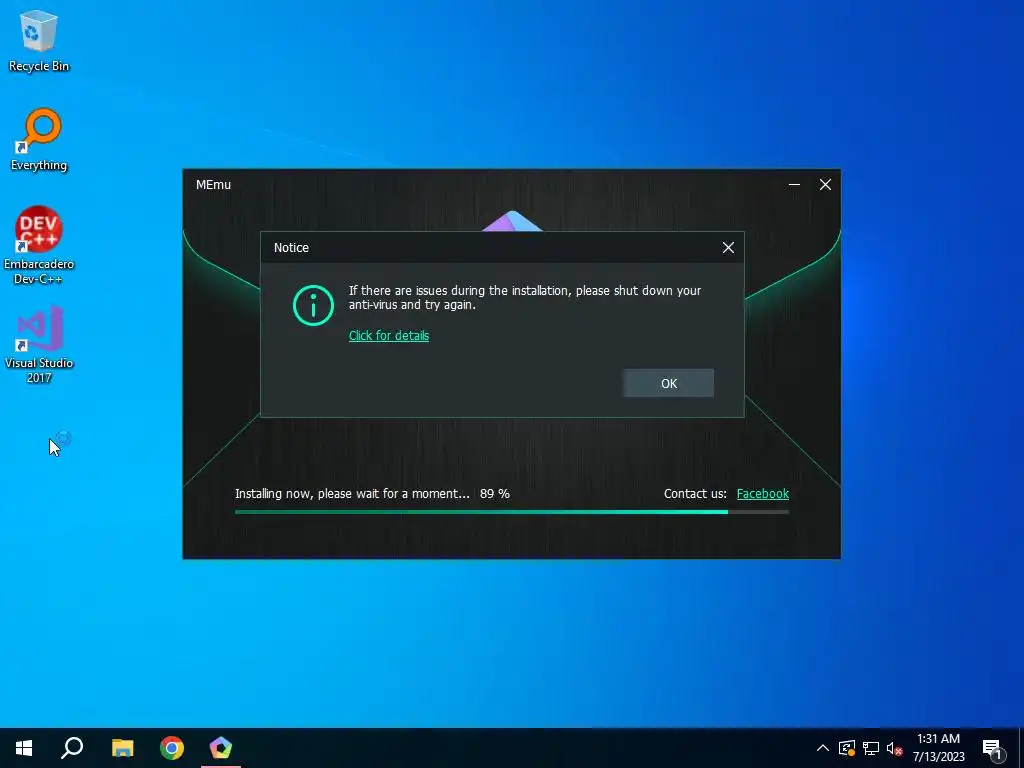Click the MEmu logo atop the installer
Viewport: 1024px width, 768px height.
[512, 221]
